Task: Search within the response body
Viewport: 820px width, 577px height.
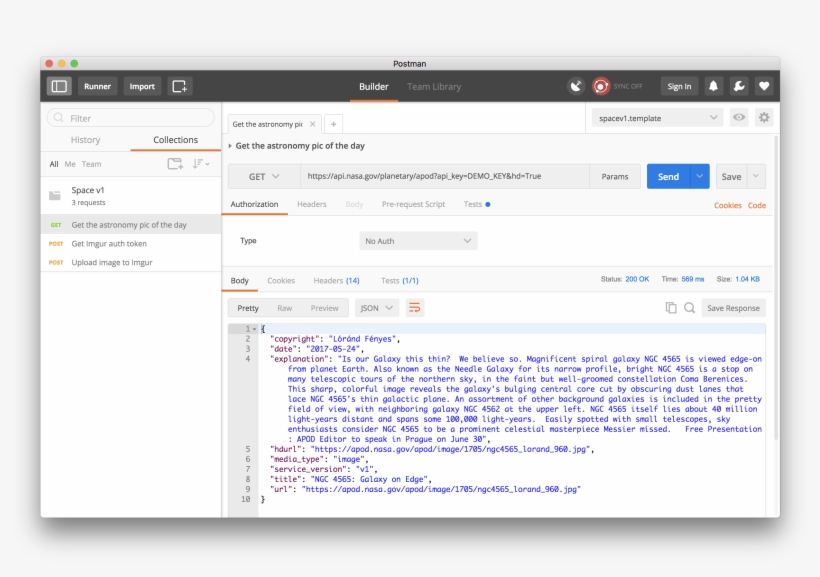Action: pyautogui.click(x=689, y=308)
